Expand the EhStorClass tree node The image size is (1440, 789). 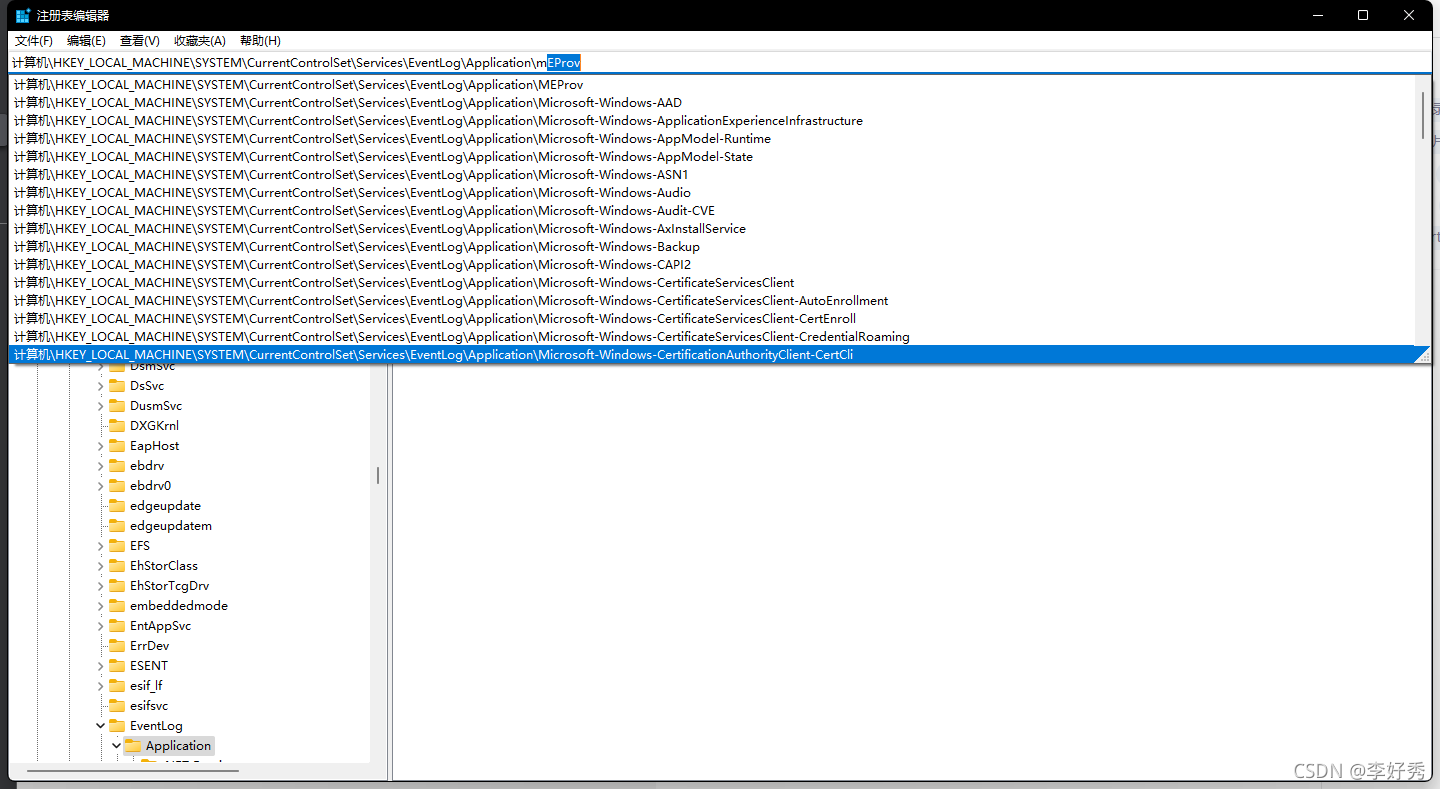pos(100,566)
